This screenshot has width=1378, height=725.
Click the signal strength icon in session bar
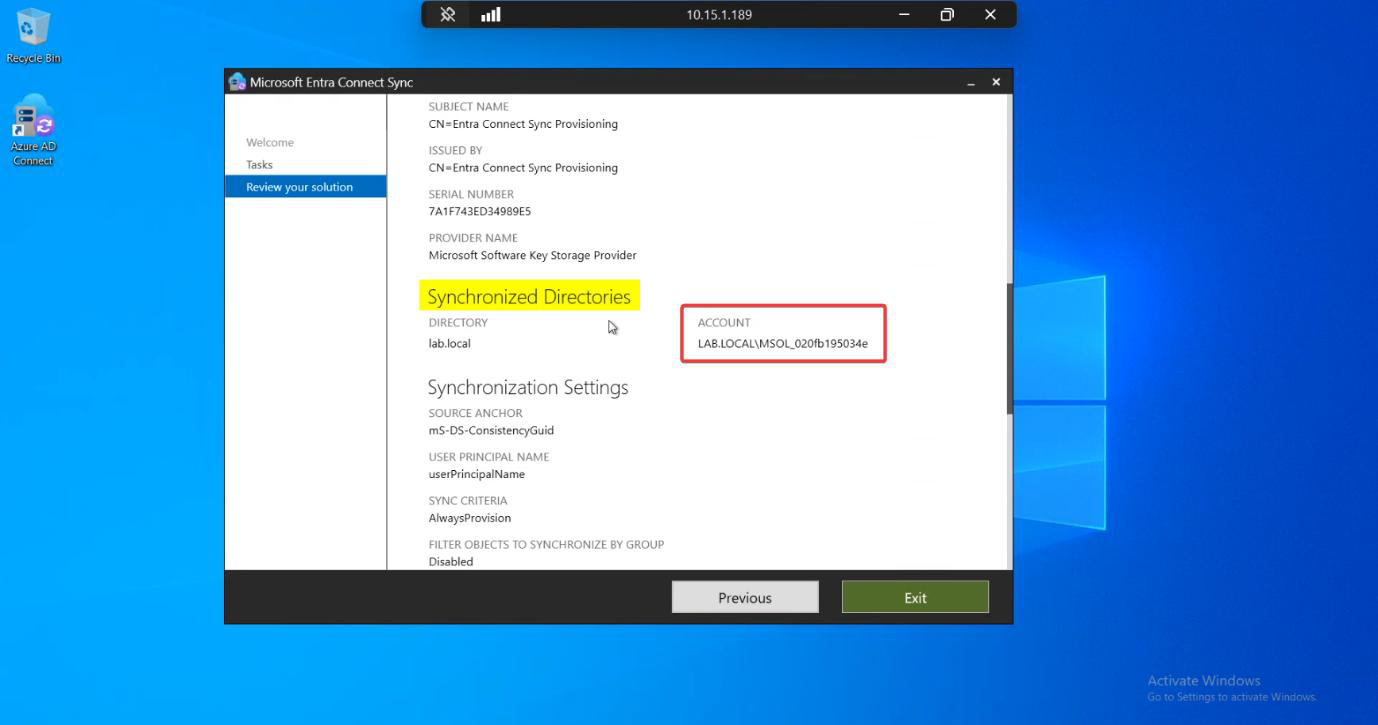pos(490,14)
